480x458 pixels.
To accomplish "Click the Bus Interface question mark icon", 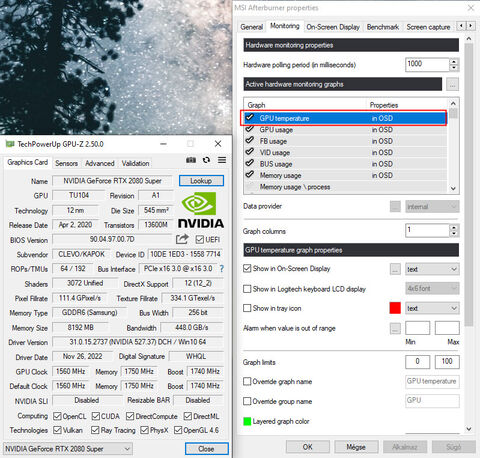I will 222,269.
